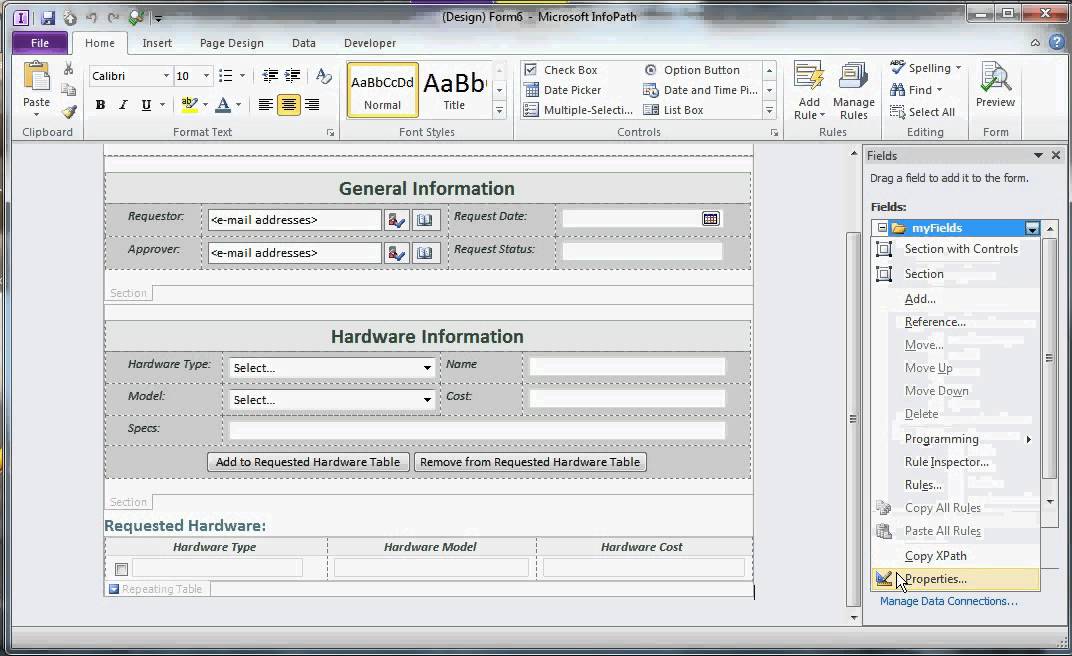The height and width of the screenshot is (656, 1072).
Task: Insert an Option Button control
Action: (x=692, y=70)
